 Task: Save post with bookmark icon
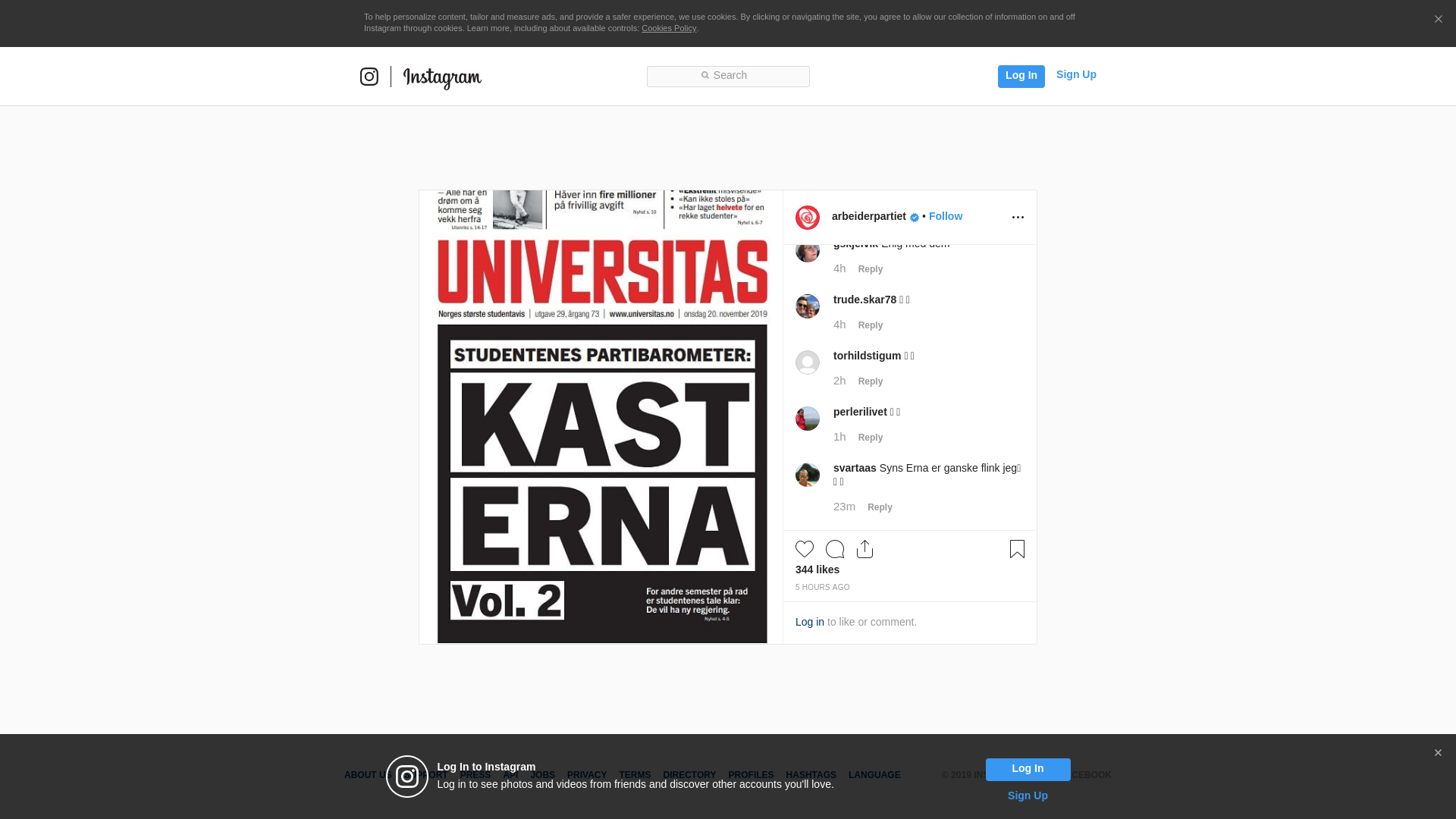(x=1017, y=549)
